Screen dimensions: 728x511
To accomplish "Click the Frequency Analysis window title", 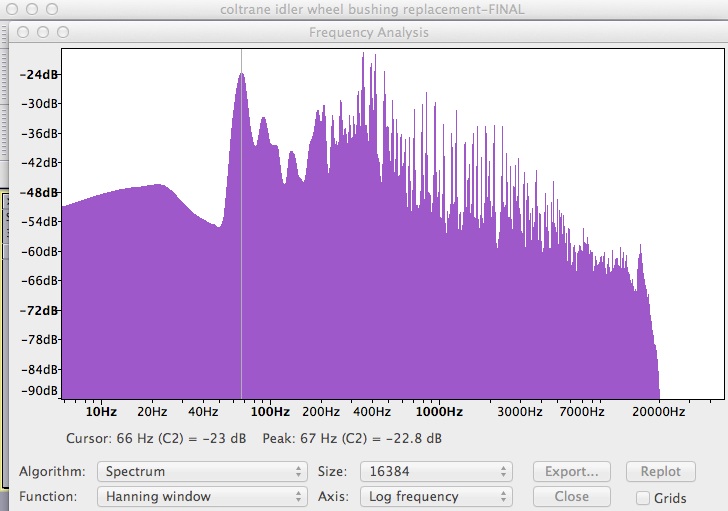I will click(x=369, y=32).
